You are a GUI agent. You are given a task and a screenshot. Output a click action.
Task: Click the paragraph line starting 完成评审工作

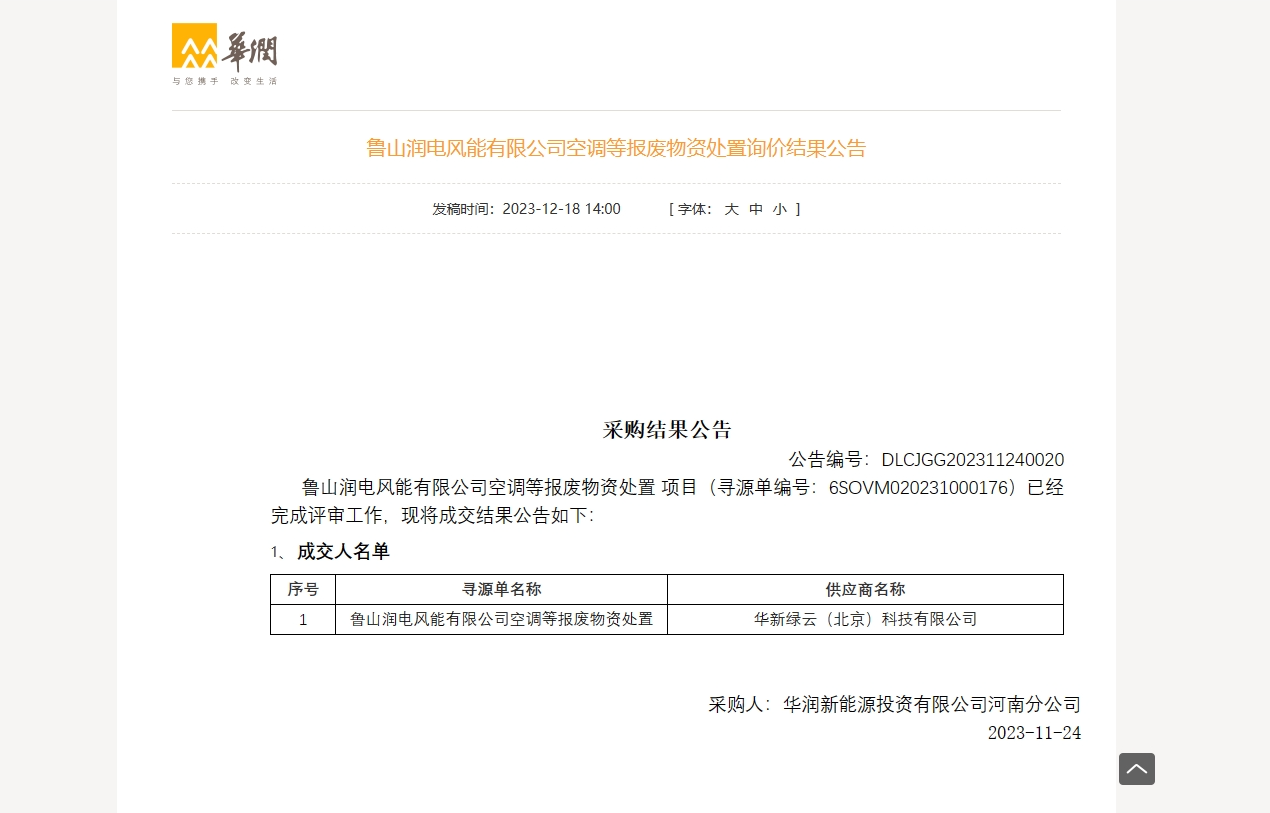pos(432,516)
